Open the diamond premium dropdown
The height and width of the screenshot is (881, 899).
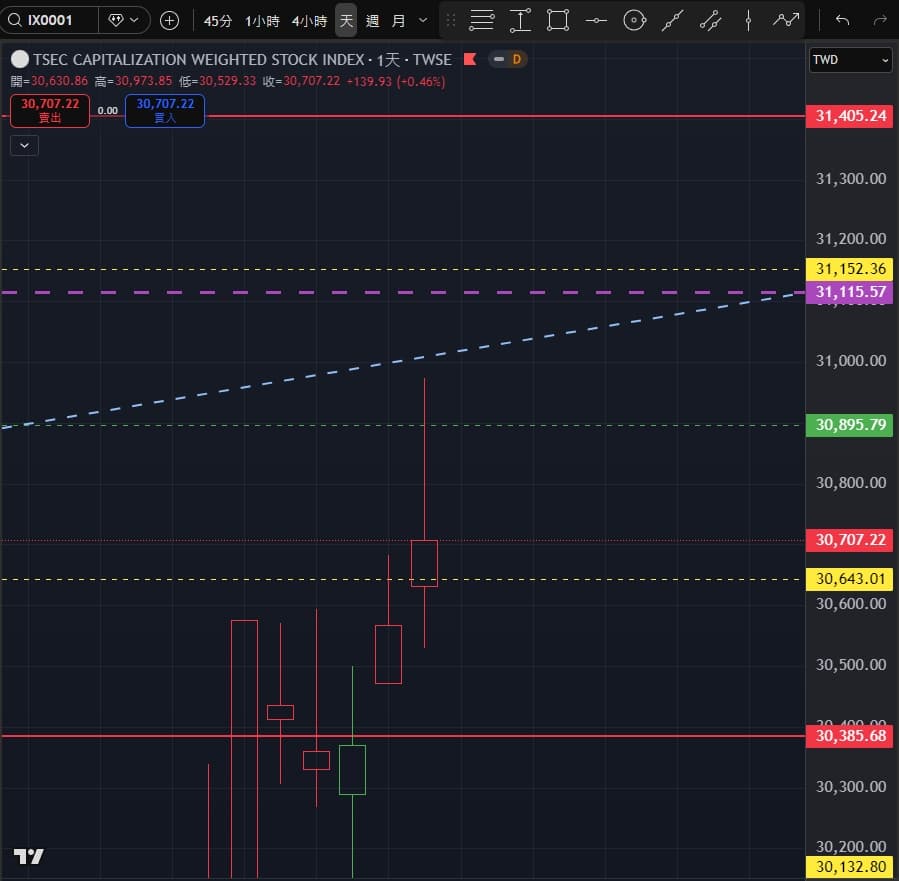(124, 21)
